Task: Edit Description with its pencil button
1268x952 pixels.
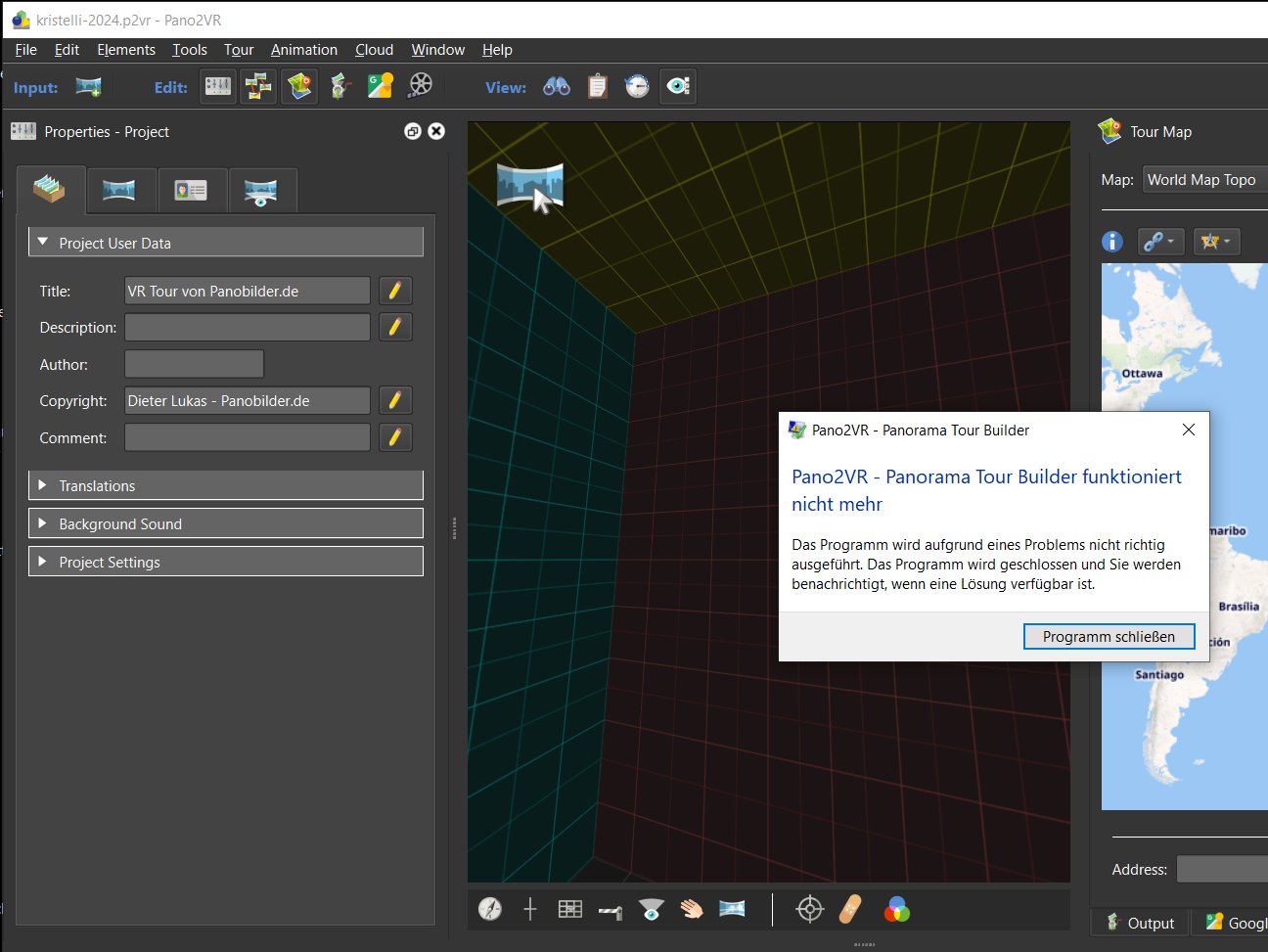Action: (x=395, y=327)
